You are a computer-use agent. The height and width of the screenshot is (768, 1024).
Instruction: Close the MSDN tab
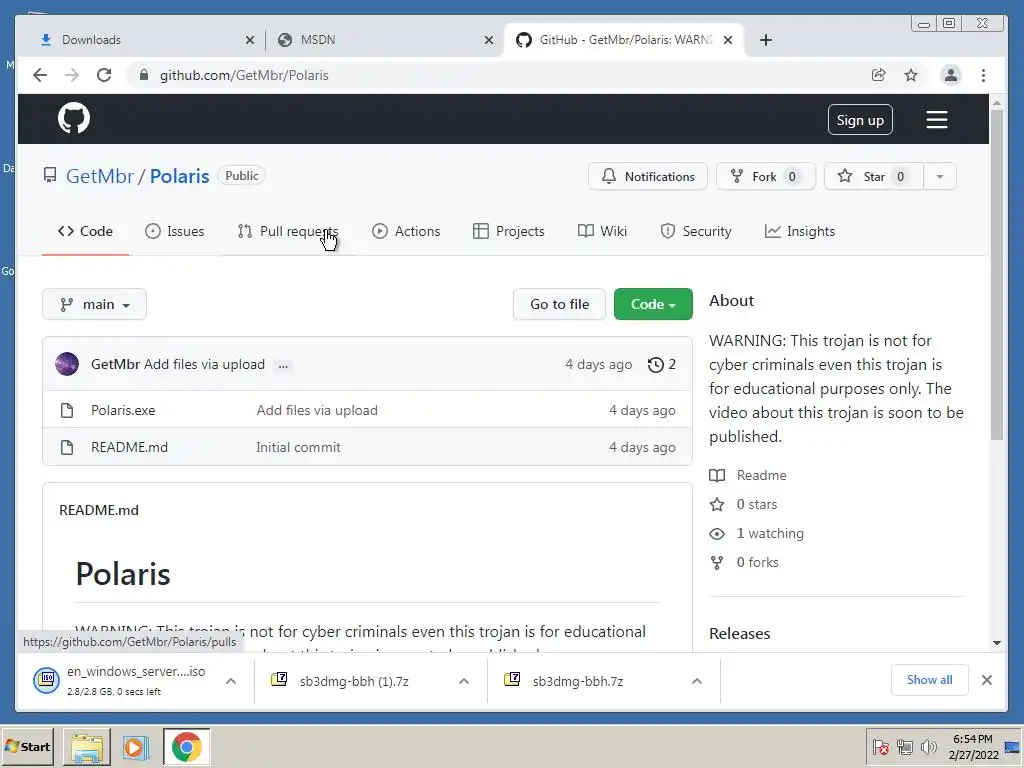(488, 40)
